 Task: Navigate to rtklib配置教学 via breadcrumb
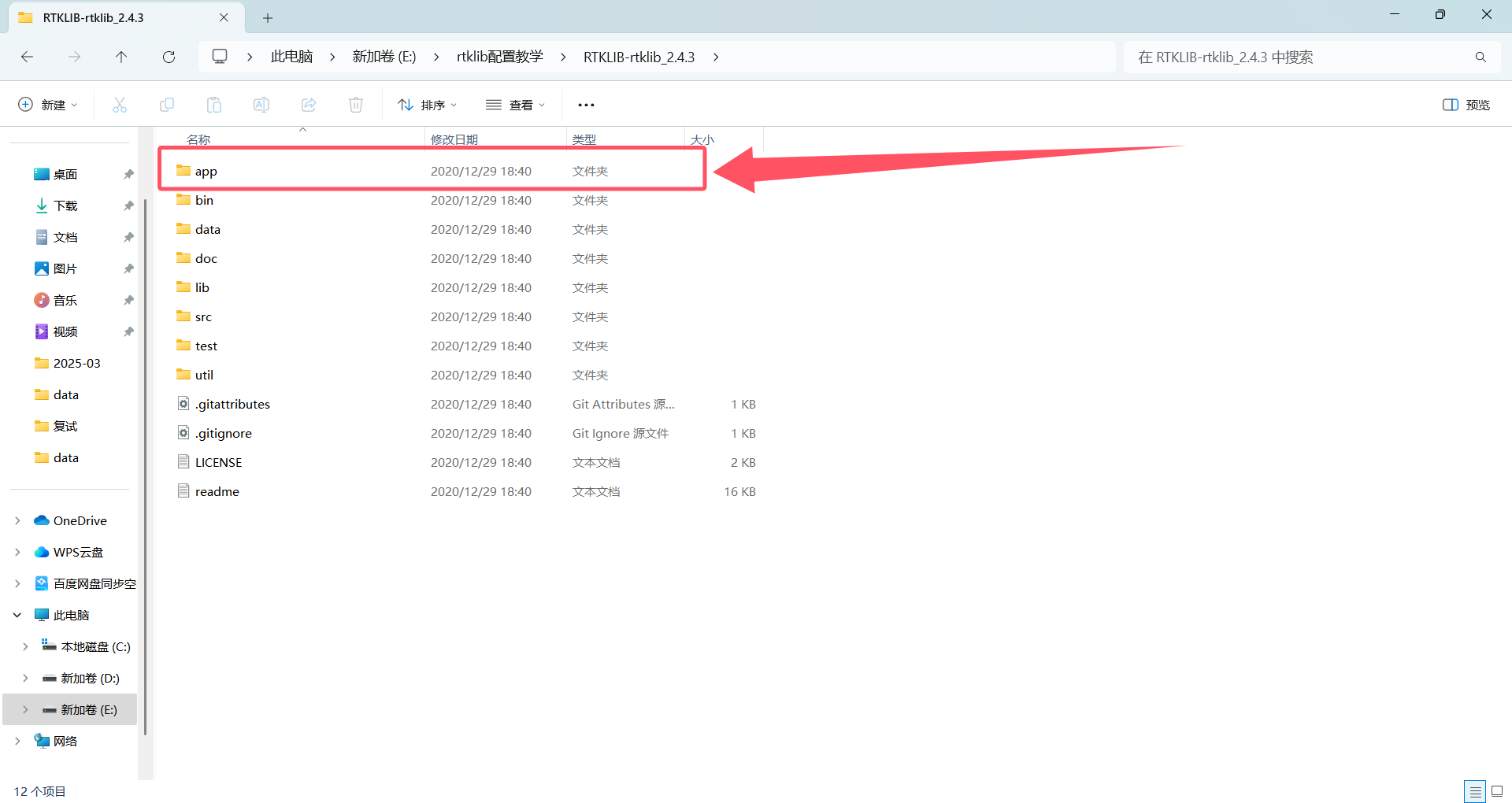tap(499, 56)
